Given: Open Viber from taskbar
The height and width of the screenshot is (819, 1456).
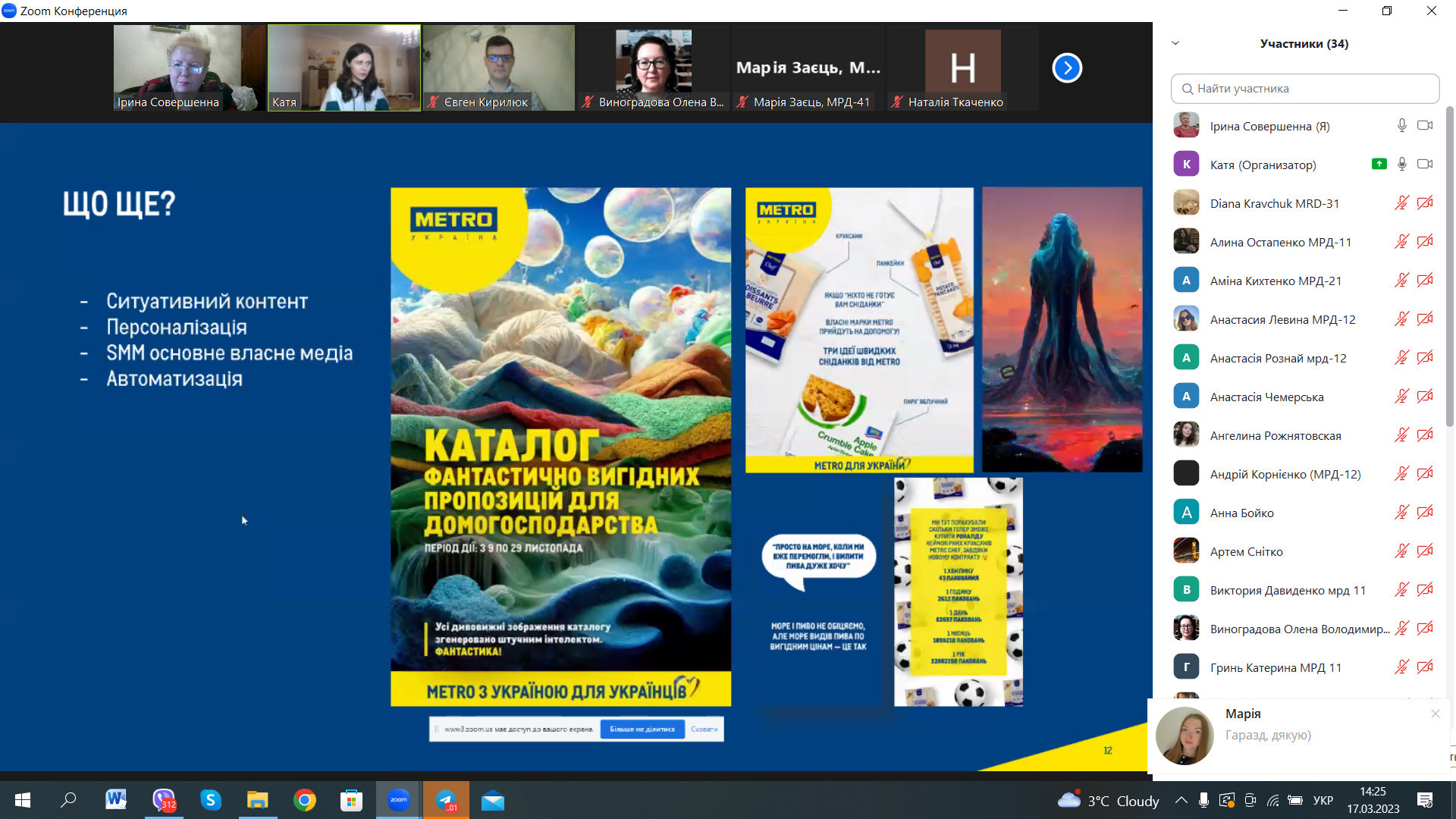Looking at the screenshot, I should [x=163, y=800].
